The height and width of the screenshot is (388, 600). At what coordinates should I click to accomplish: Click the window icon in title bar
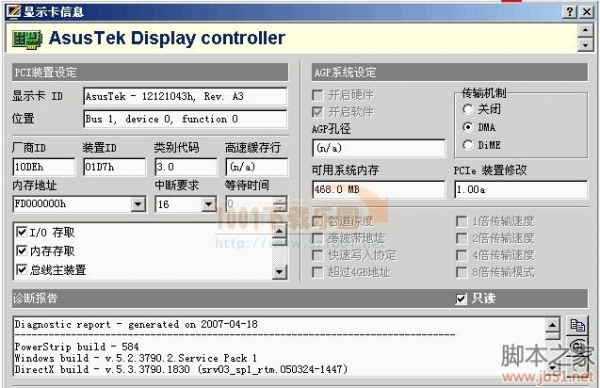14,11
